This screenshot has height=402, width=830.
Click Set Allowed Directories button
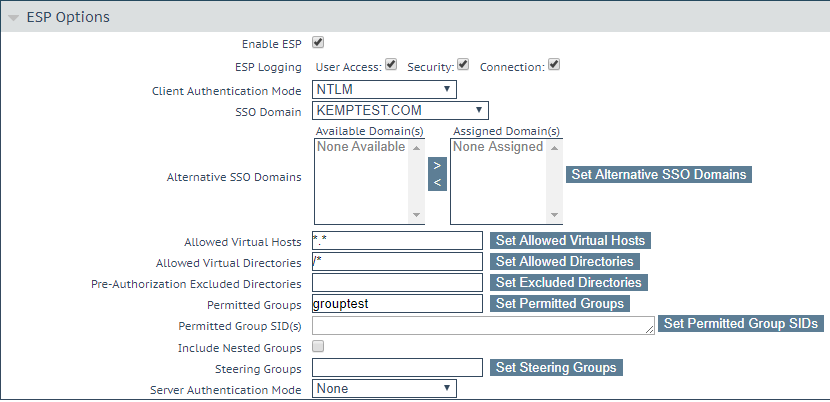point(565,262)
